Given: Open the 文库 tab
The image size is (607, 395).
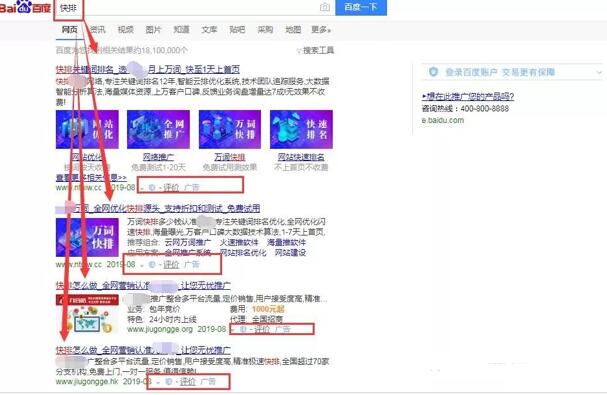Looking at the screenshot, I should (x=209, y=29).
